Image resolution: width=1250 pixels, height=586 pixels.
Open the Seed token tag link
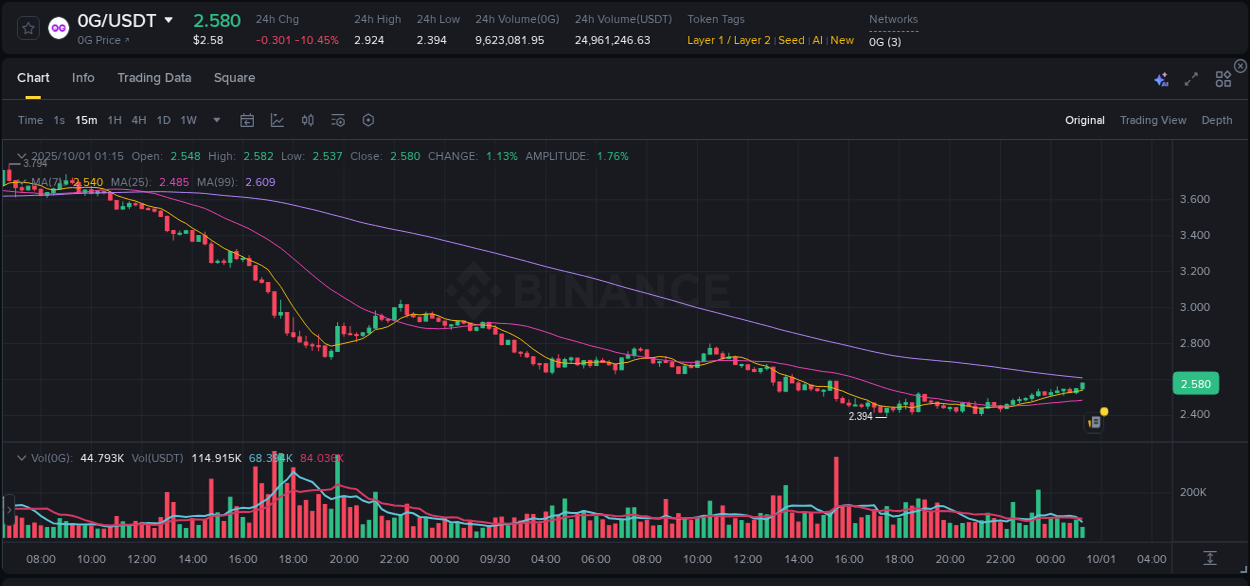[x=791, y=40]
